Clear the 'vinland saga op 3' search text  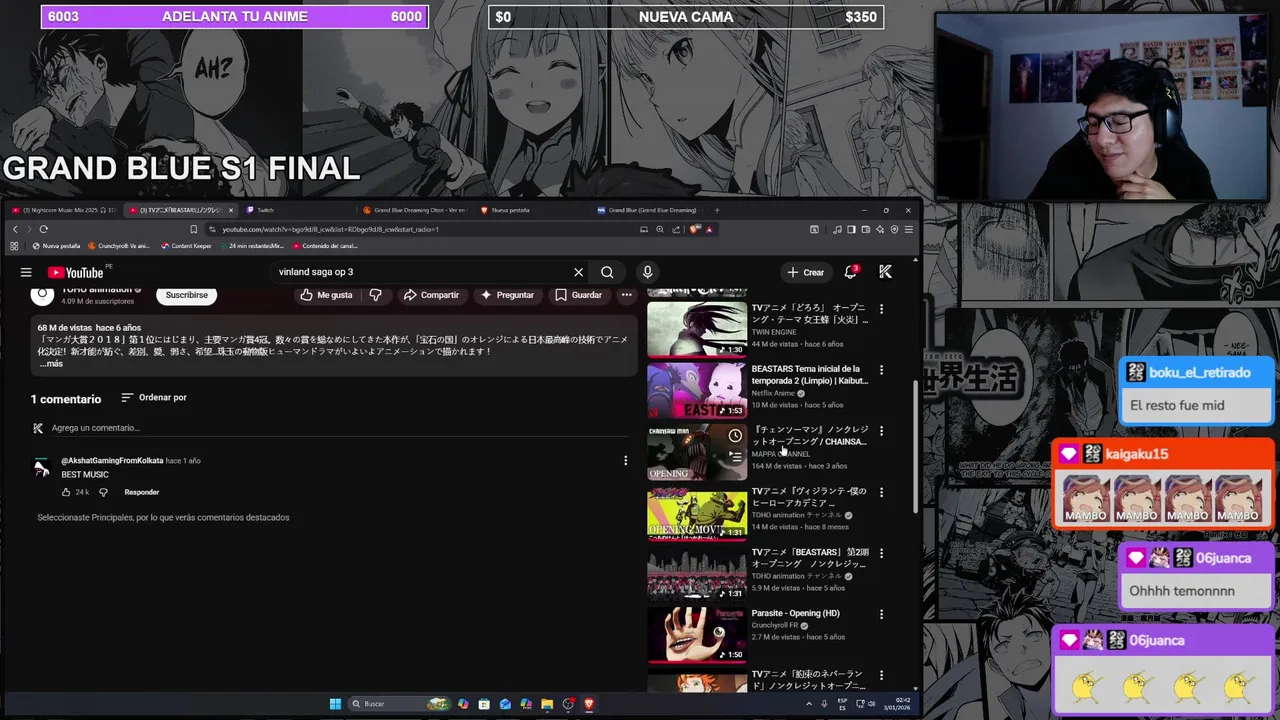point(578,272)
